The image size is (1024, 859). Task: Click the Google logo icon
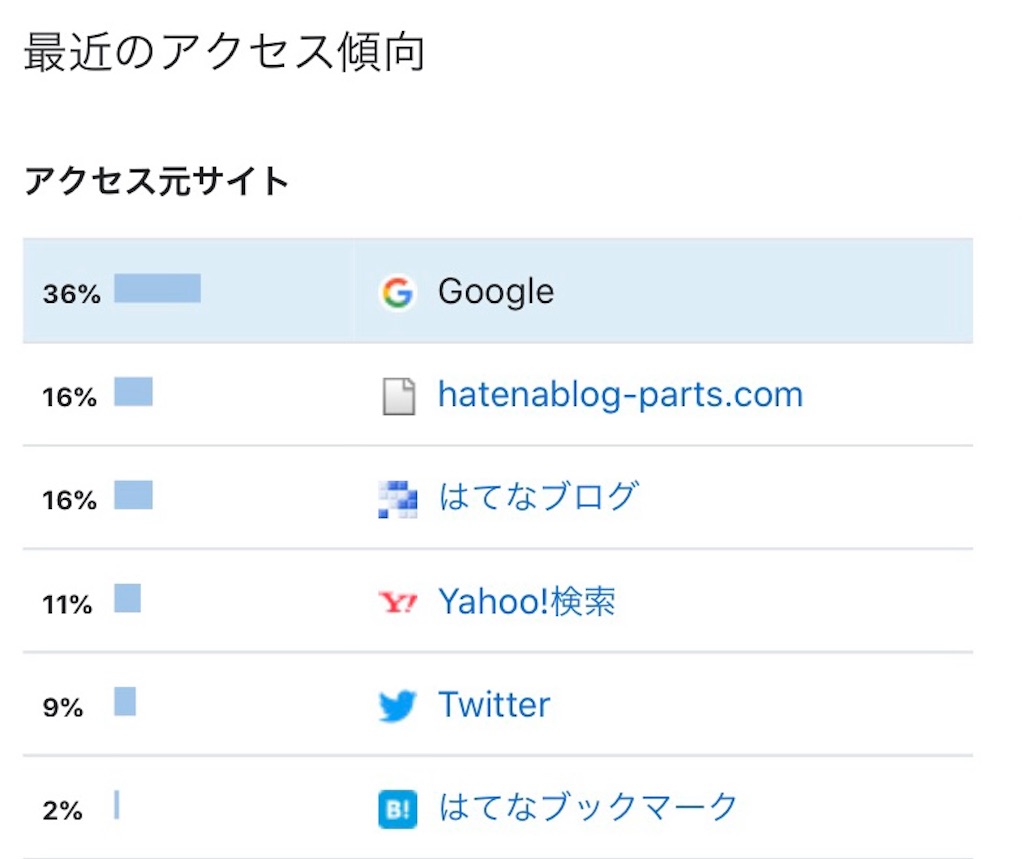tap(397, 293)
